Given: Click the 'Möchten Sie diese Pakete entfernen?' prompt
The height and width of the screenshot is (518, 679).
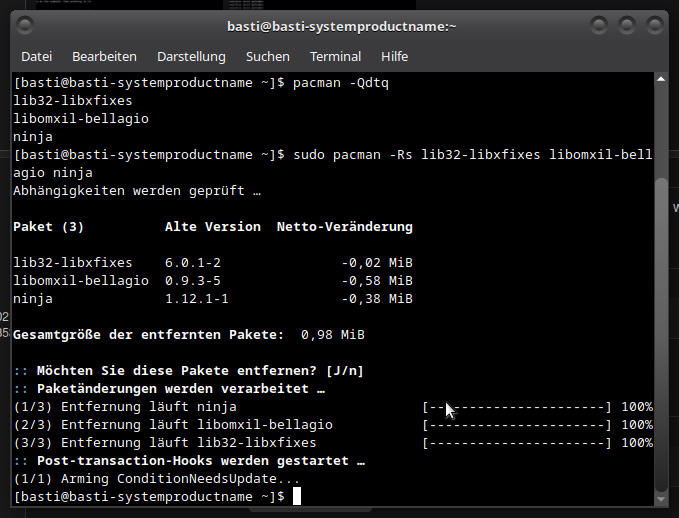Looking at the screenshot, I should point(188,371).
